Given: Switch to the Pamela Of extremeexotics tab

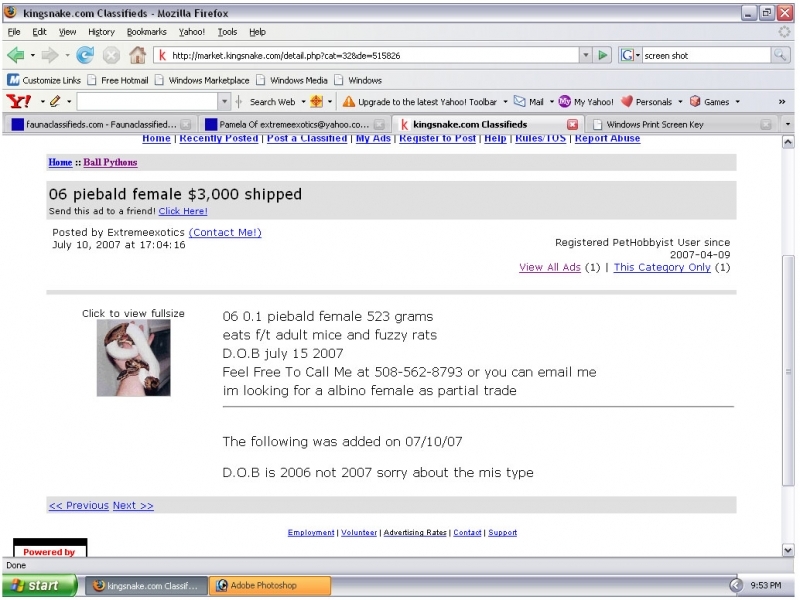Looking at the screenshot, I should (x=294, y=124).
